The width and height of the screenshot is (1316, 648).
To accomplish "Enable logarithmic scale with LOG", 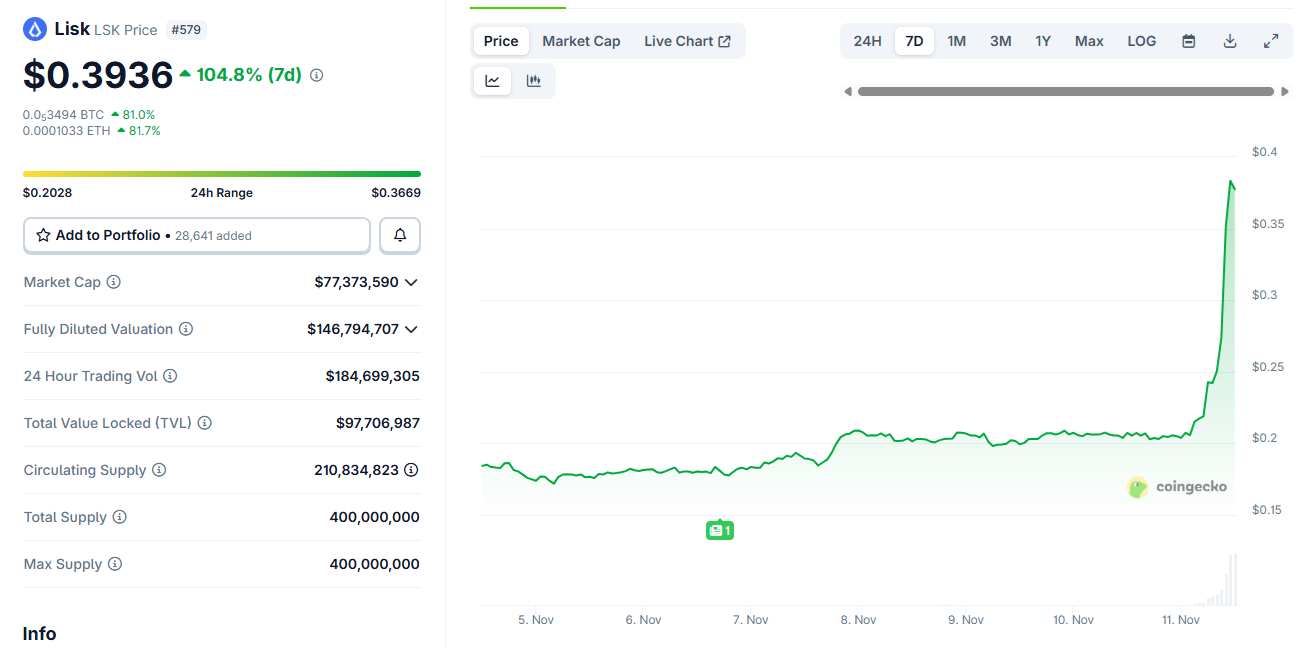I will click(1141, 40).
